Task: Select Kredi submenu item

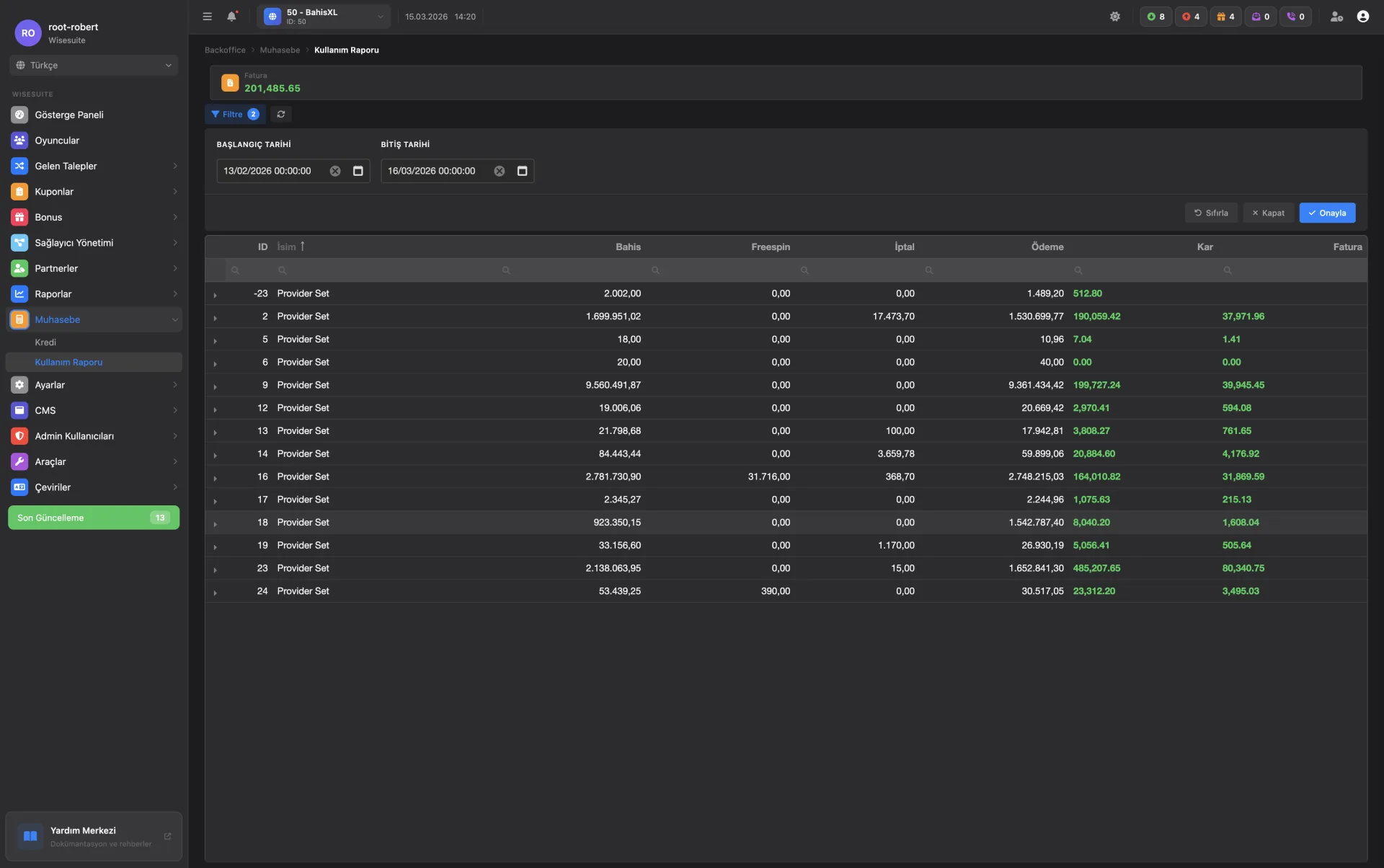Action: (45, 342)
